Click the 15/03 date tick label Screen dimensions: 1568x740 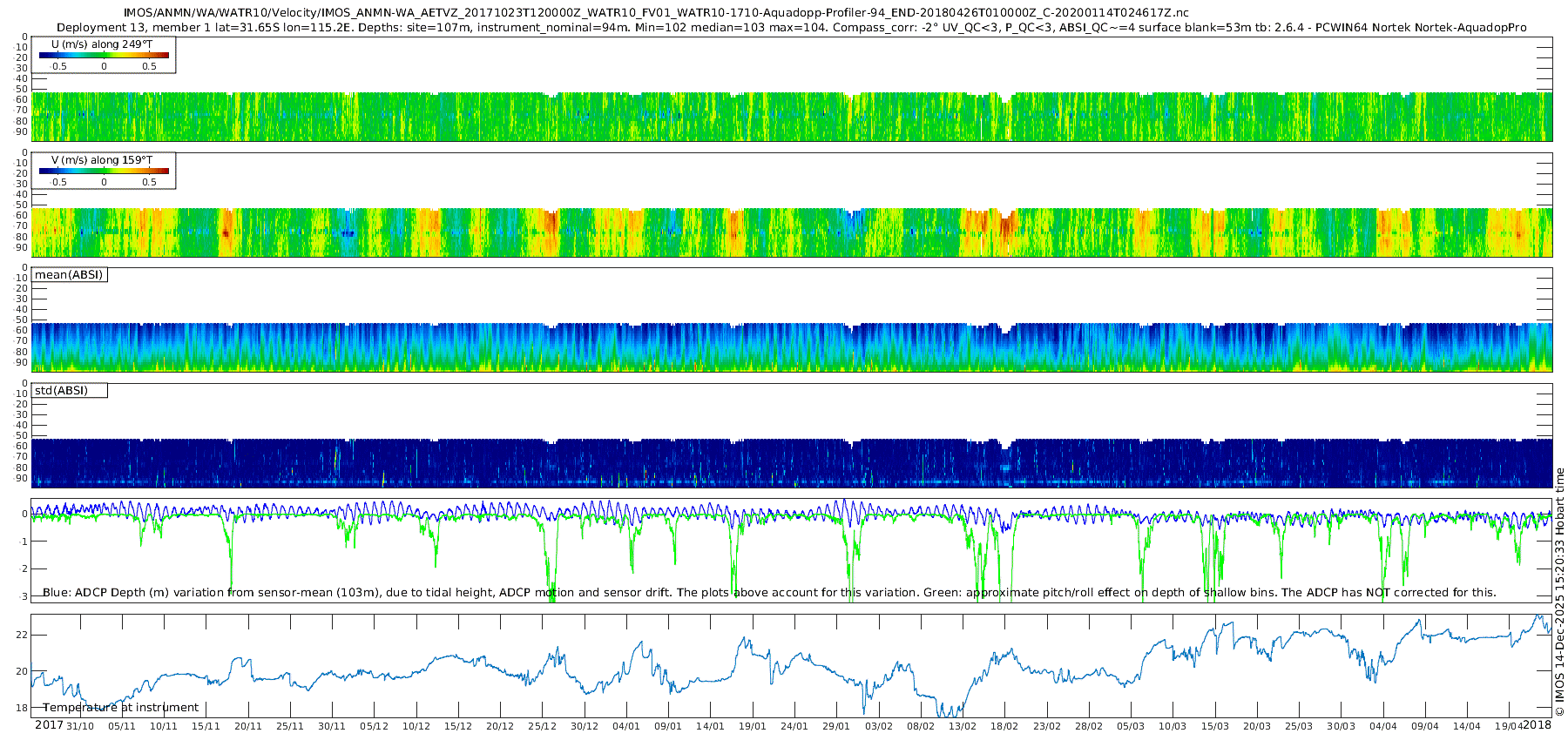pyautogui.click(x=1214, y=726)
